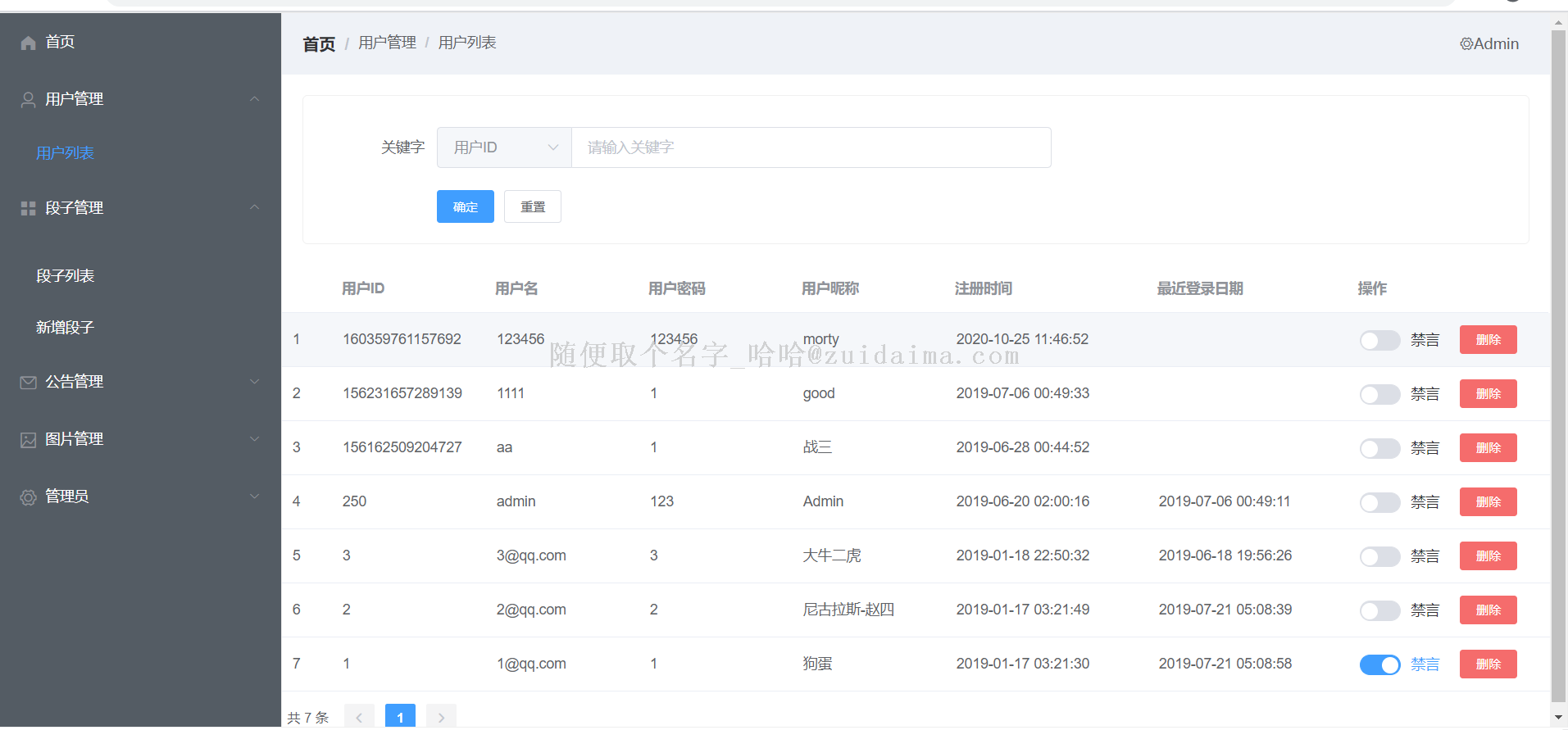Delete user 战三 with 删除 button
Viewport: 1568px width, 730px height.
[1488, 448]
